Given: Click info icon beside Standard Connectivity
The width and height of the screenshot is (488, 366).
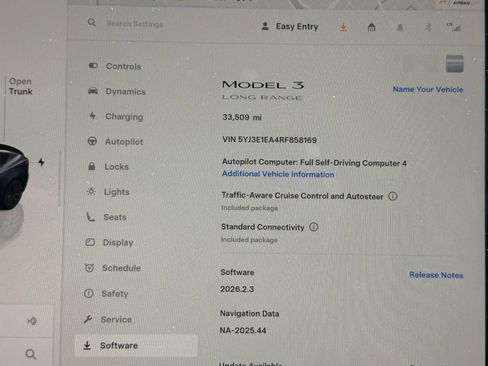Looking at the screenshot, I should point(314,227).
